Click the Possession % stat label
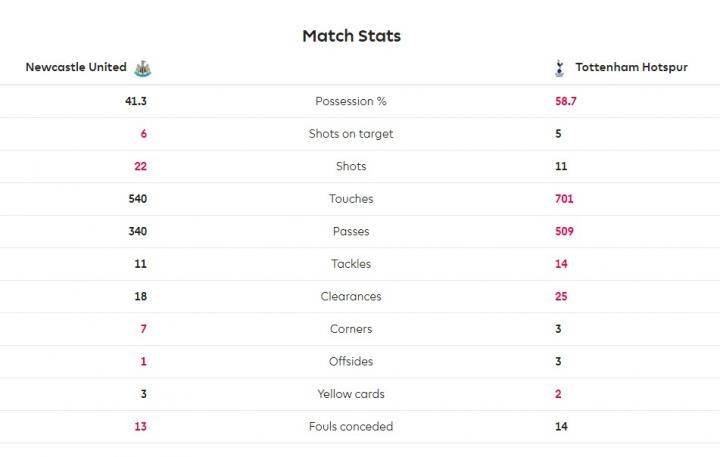Viewport: 720px width, 457px height. [351, 101]
